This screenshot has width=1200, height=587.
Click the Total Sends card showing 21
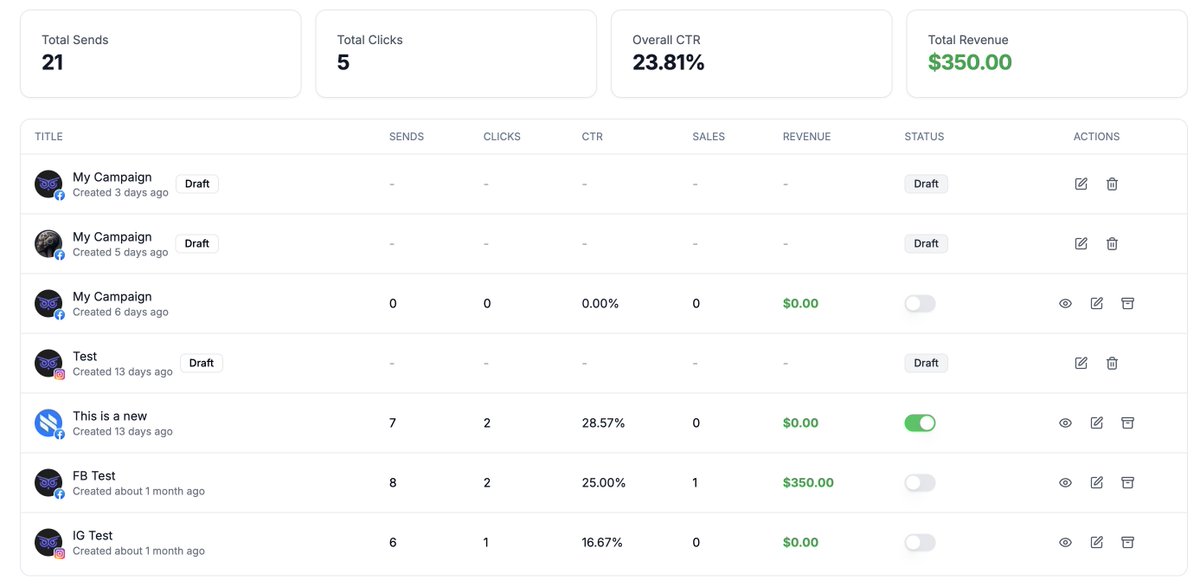click(x=161, y=54)
